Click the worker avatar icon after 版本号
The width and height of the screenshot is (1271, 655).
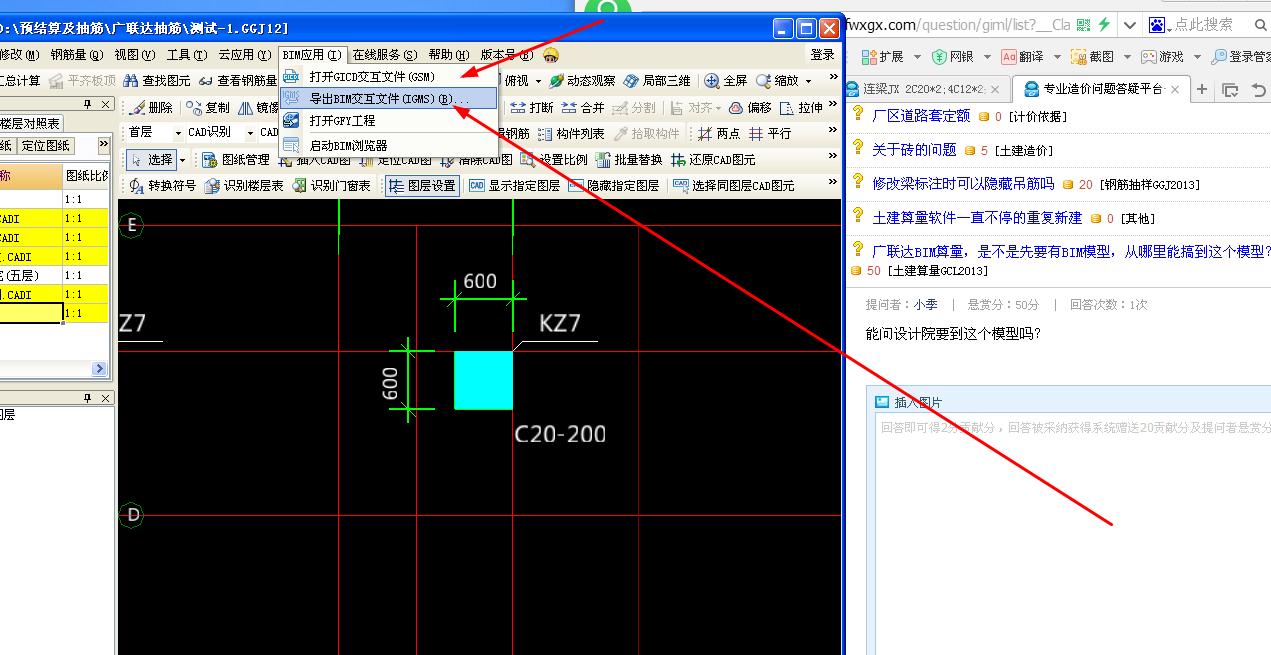point(551,55)
